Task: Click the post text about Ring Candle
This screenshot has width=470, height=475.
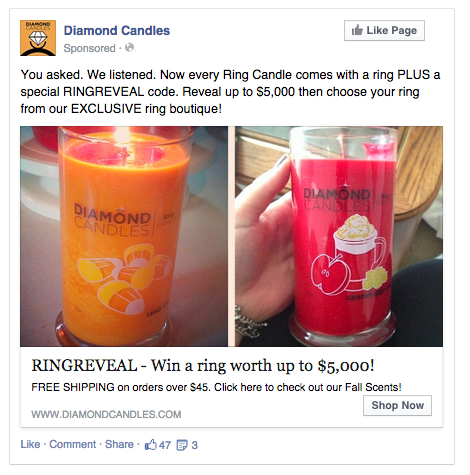Action: point(230,92)
